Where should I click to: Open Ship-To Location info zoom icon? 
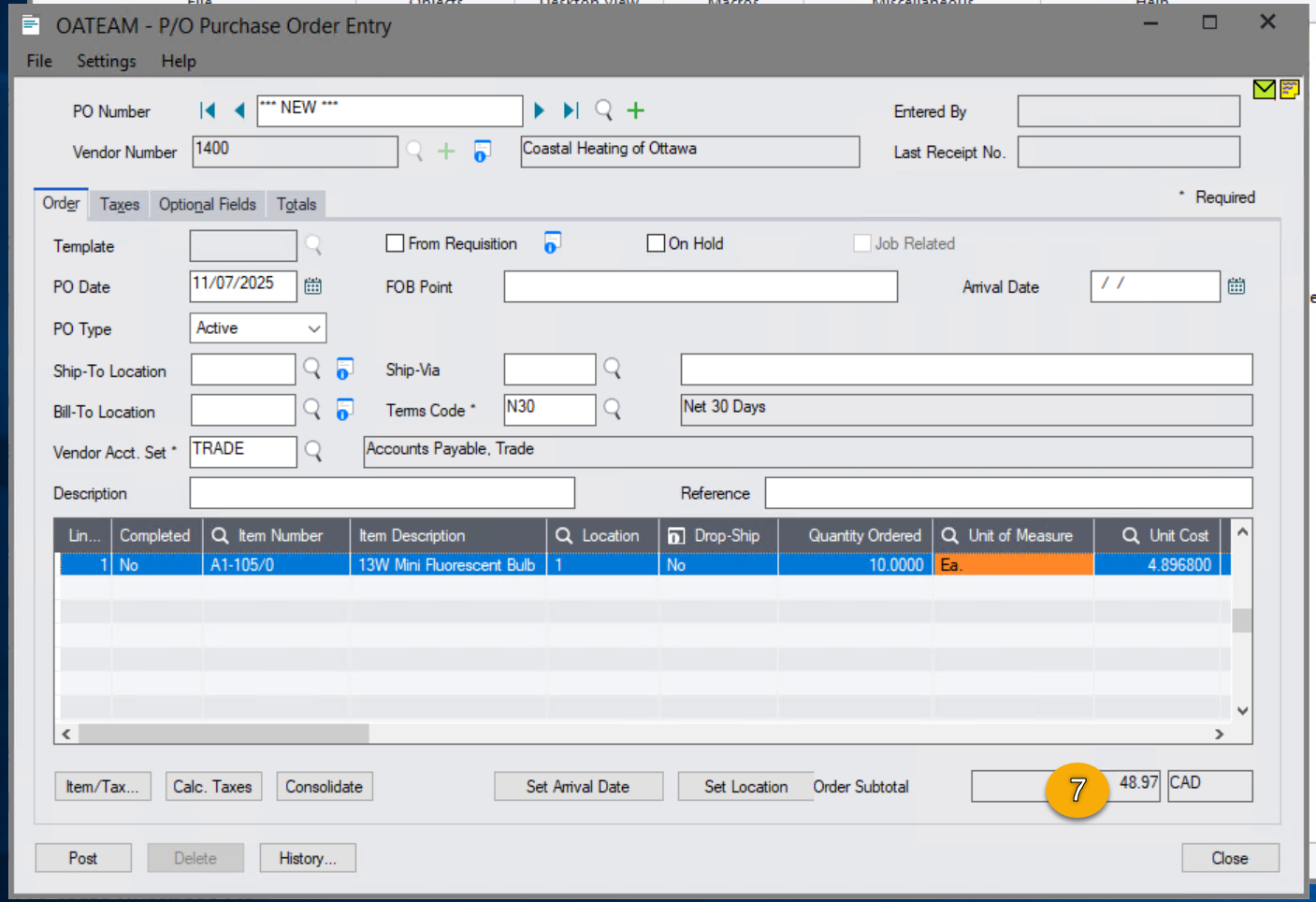[344, 369]
